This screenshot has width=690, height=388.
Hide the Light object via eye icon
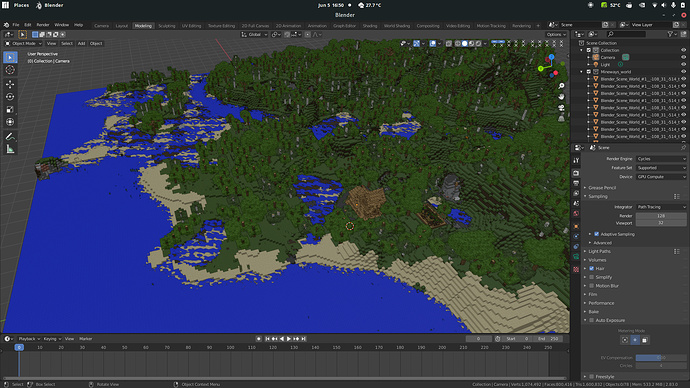coord(683,64)
